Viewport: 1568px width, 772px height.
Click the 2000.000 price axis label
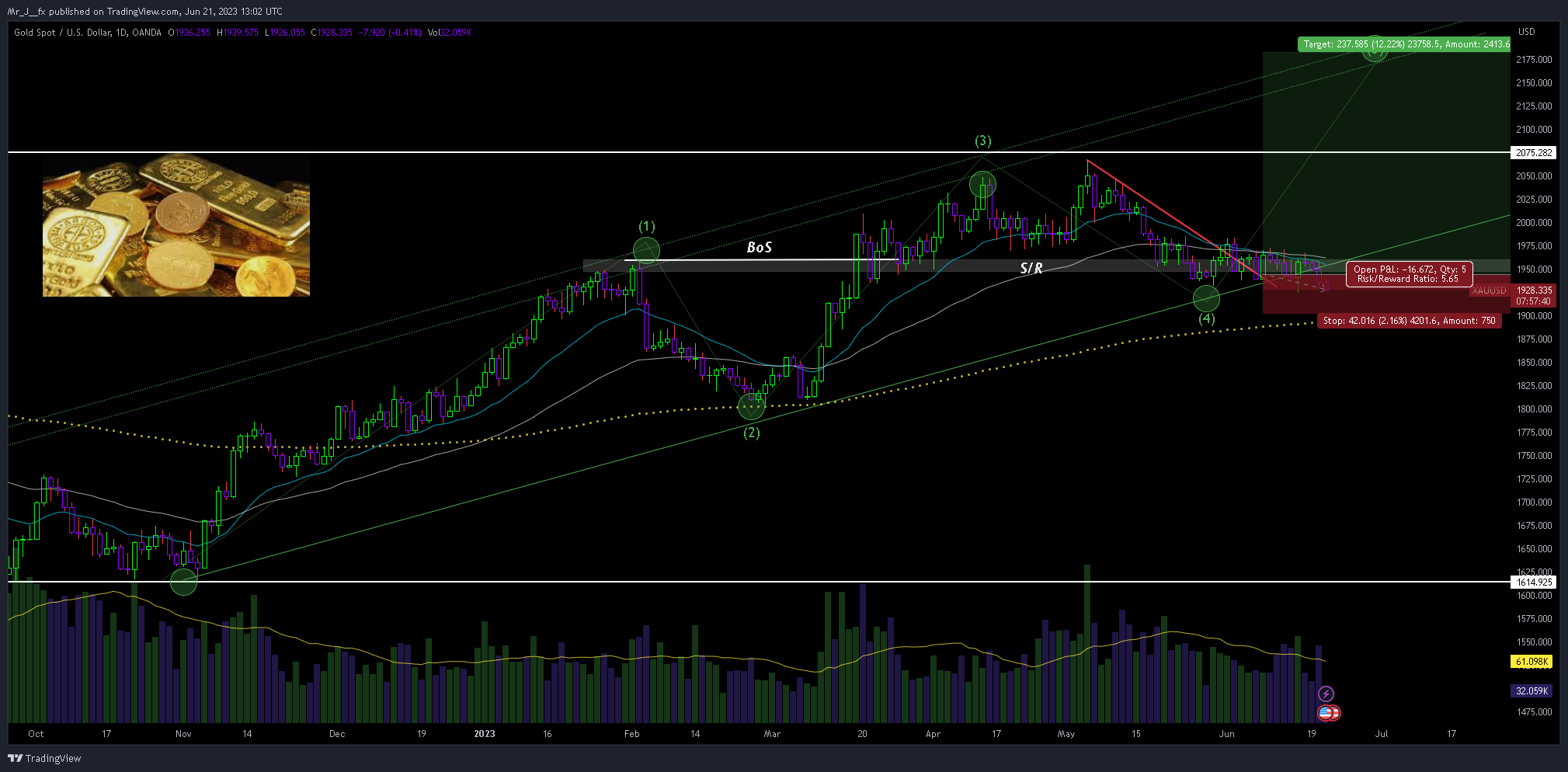(x=1534, y=223)
